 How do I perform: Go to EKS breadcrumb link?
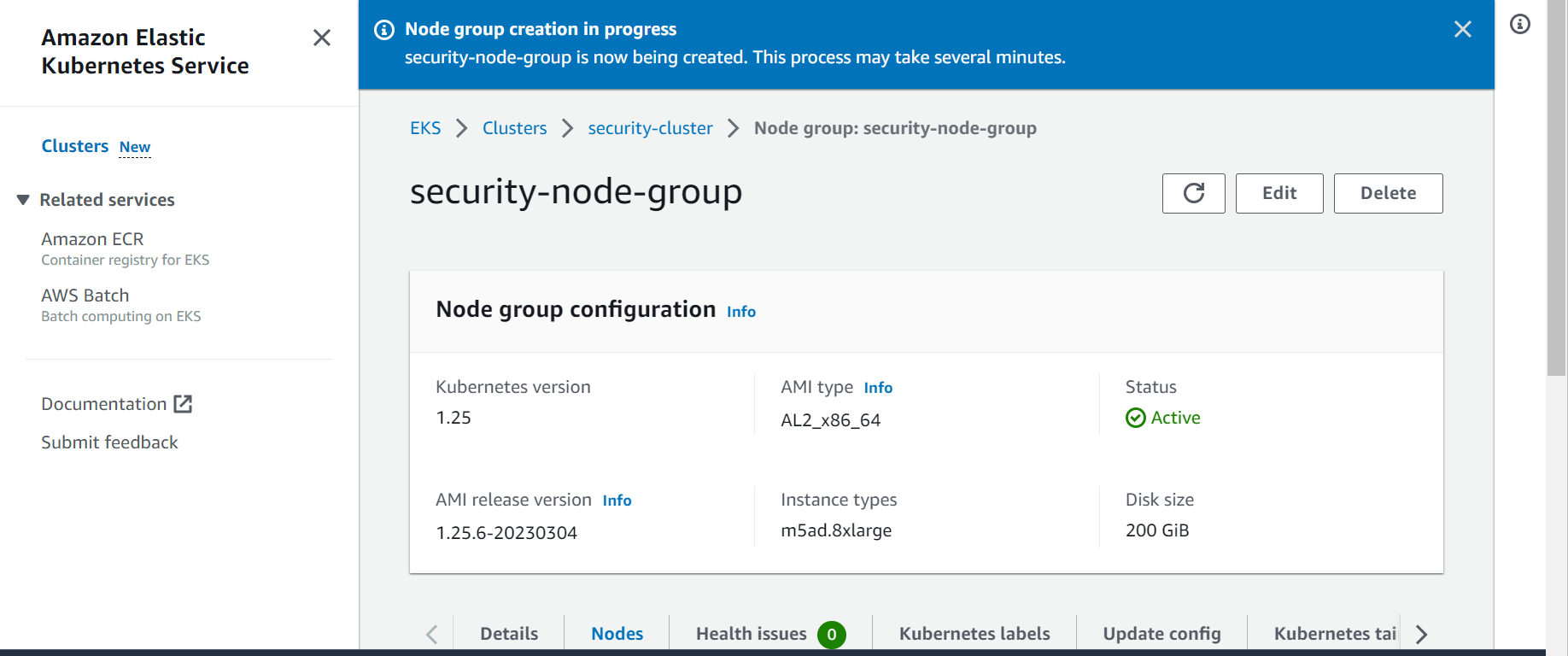[x=425, y=128]
